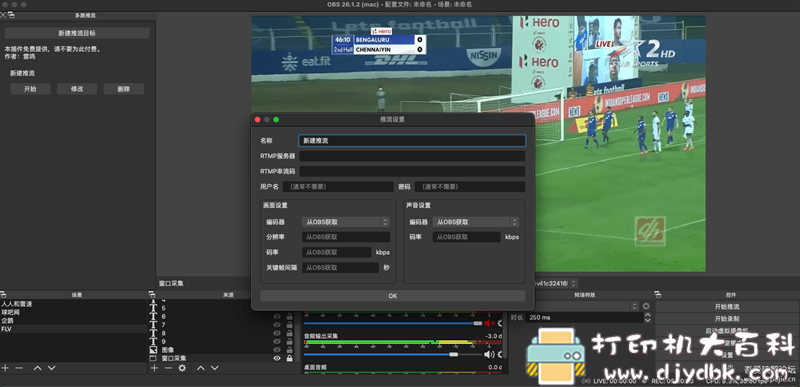Screen dimensions: 800x387
Task: Click text source icon for source 8
Action: 153,333
